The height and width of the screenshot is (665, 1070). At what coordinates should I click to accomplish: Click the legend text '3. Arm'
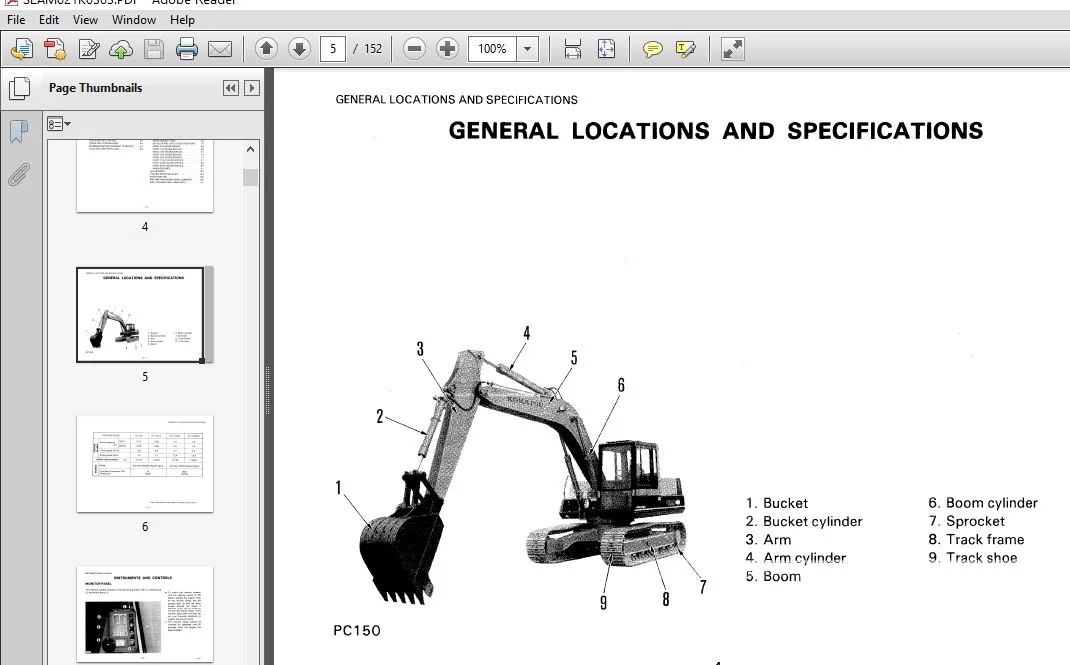768,540
